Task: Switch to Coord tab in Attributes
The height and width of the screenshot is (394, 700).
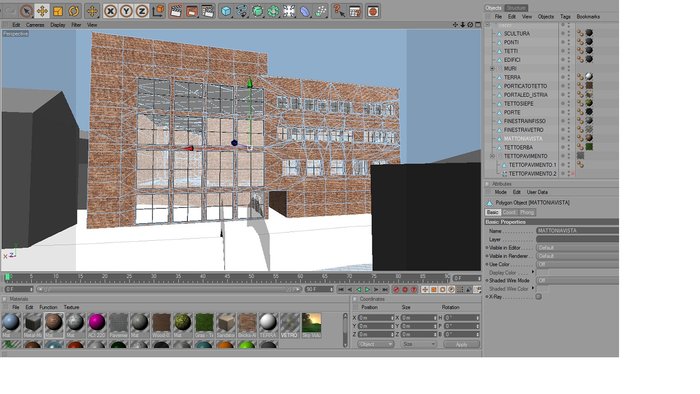Action: coord(509,212)
